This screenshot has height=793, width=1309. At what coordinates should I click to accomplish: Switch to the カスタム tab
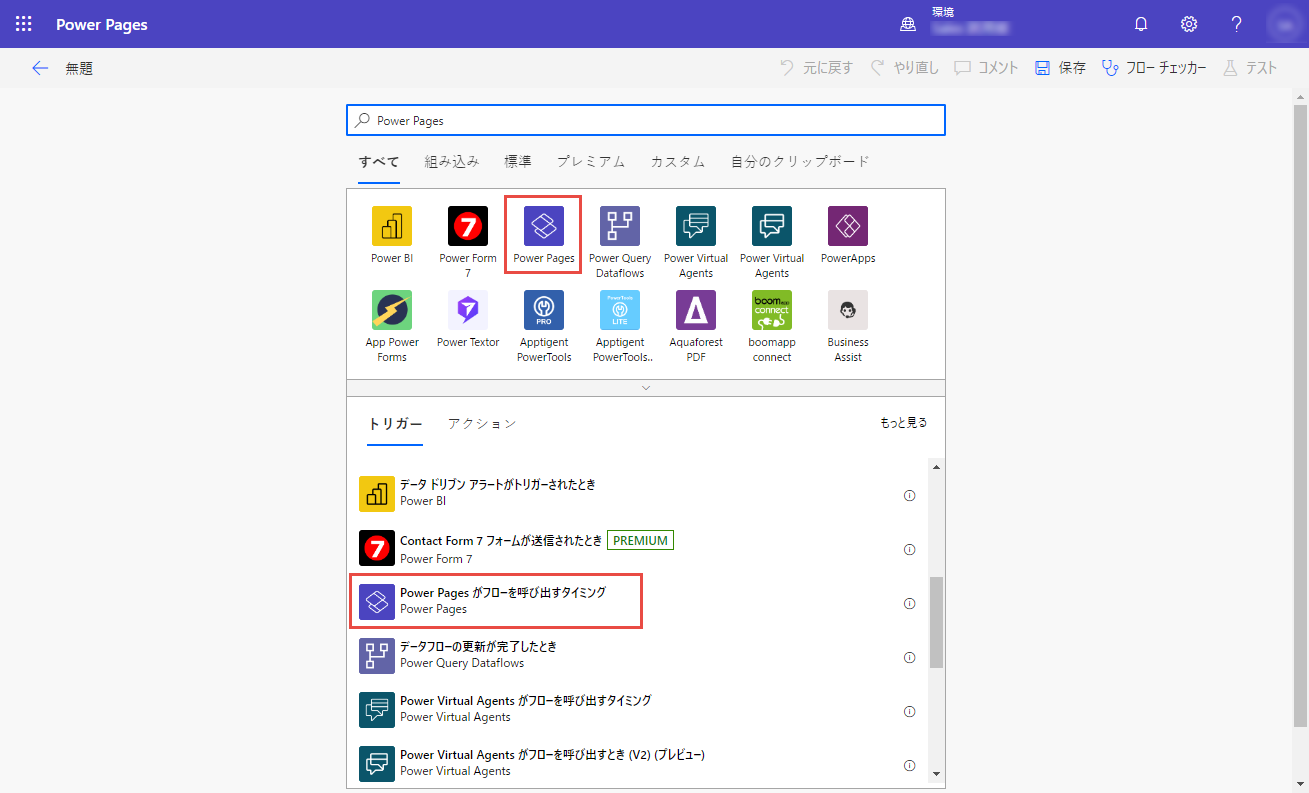[678, 161]
